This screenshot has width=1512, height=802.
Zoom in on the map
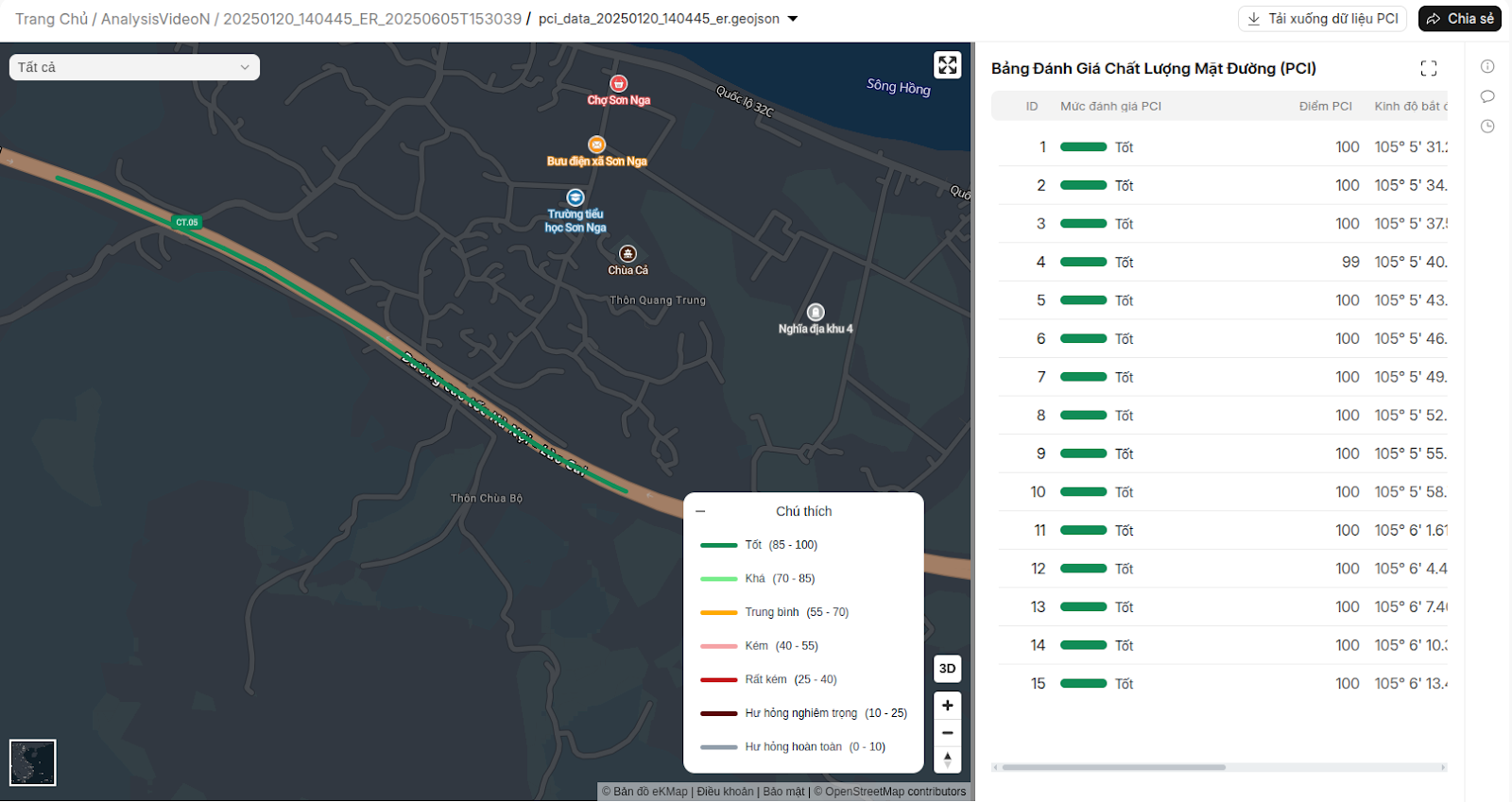click(x=947, y=706)
